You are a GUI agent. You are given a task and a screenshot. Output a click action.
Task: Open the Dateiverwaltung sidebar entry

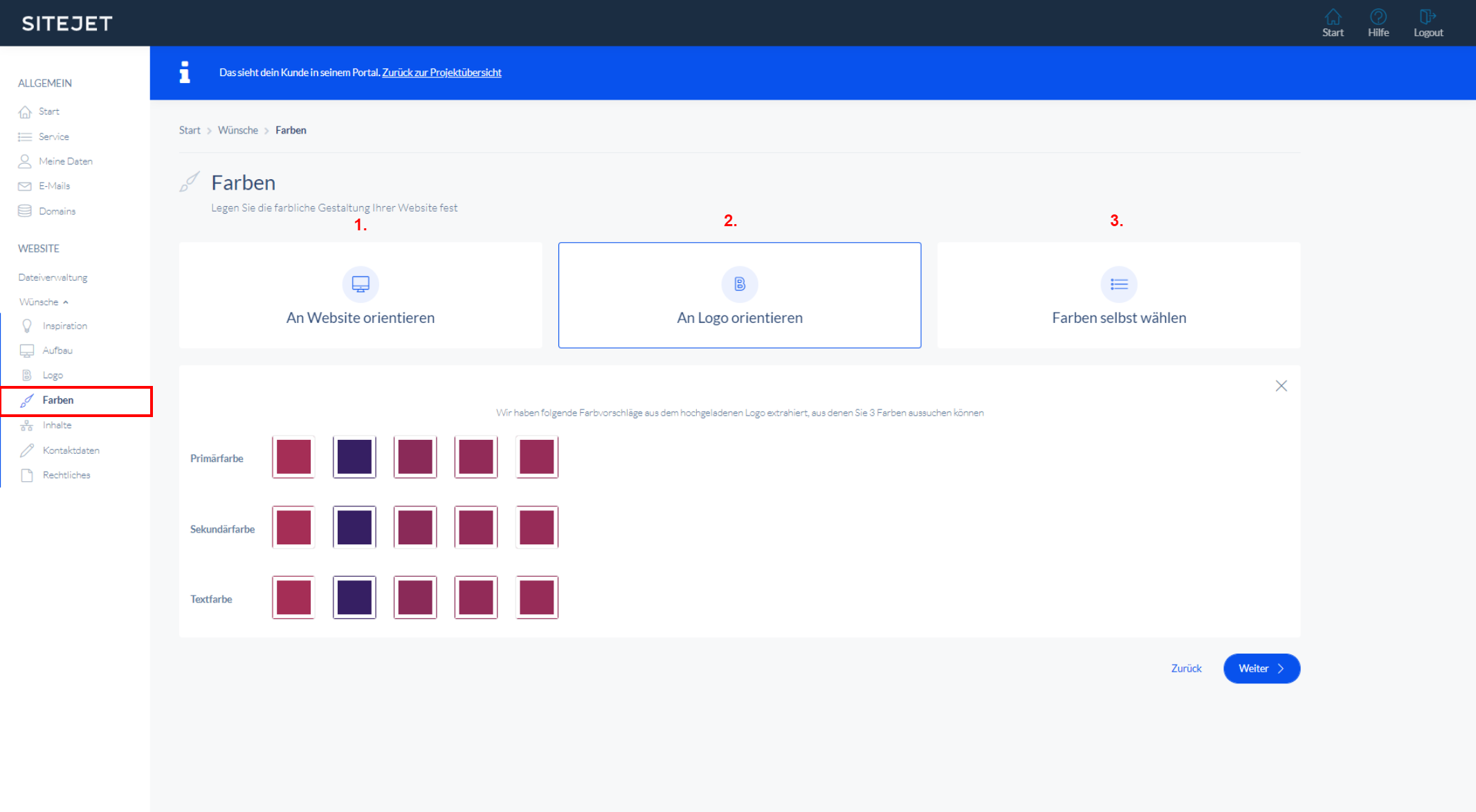53,277
